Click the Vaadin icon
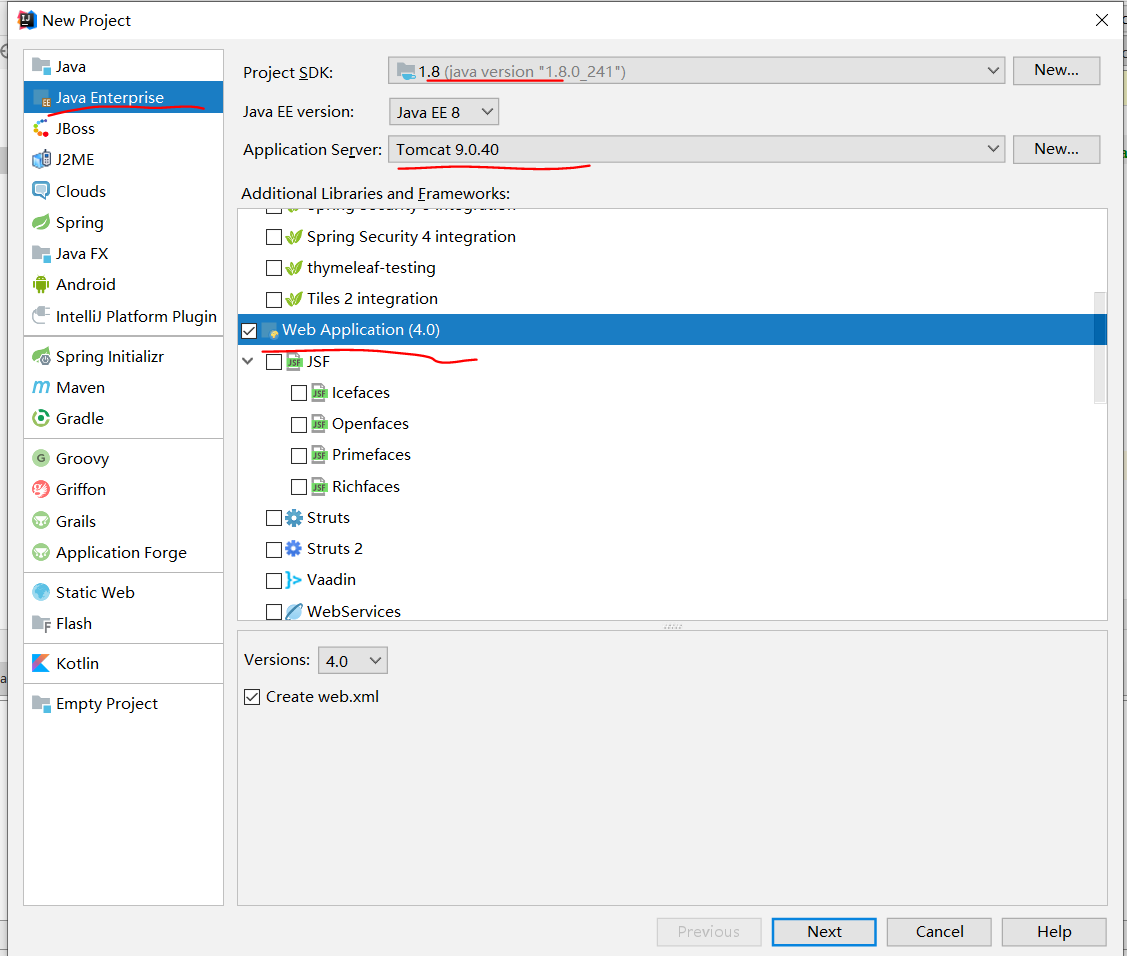The image size is (1127, 956). click(x=293, y=580)
